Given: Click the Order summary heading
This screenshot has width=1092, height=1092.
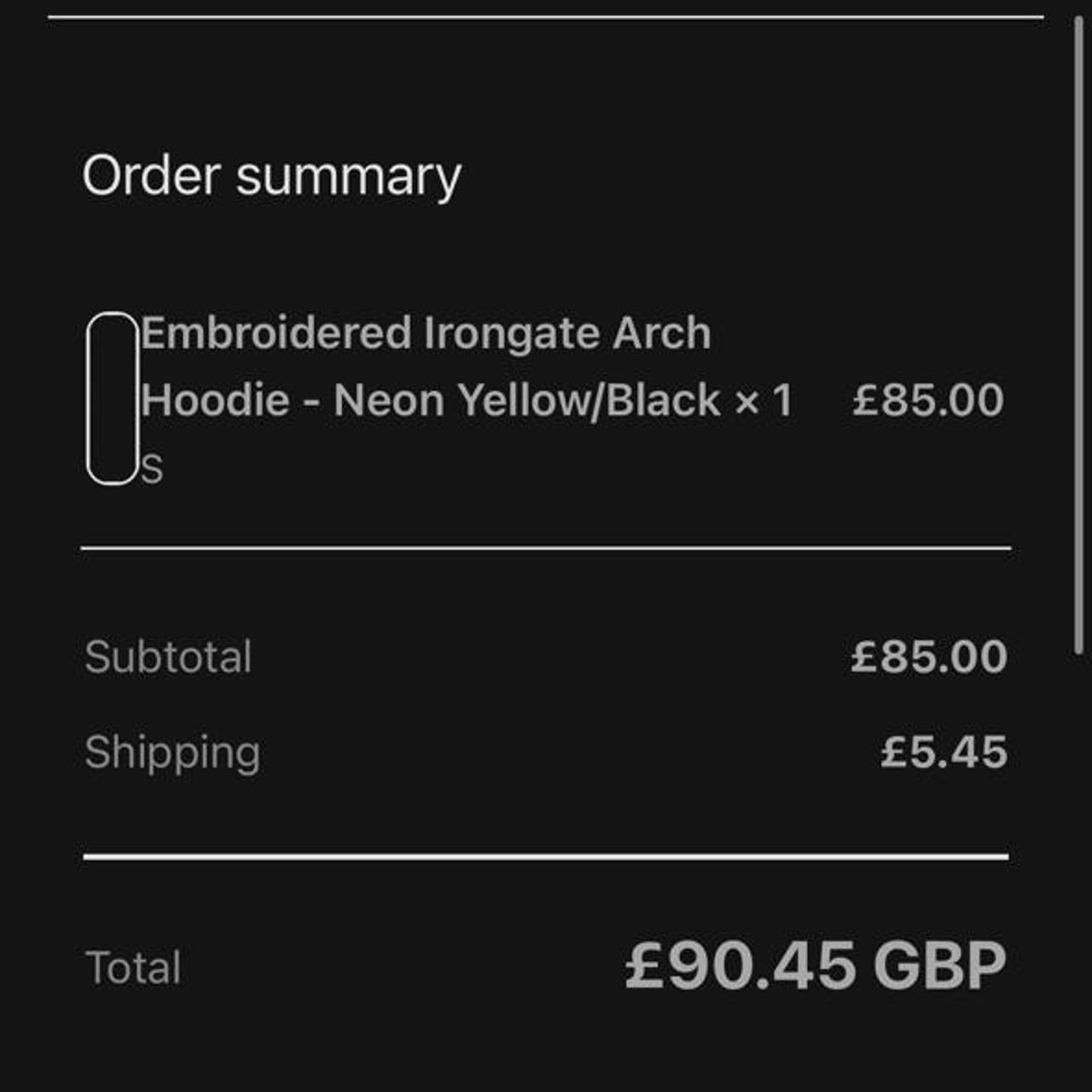Looking at the screenshot, I should 271,177.
